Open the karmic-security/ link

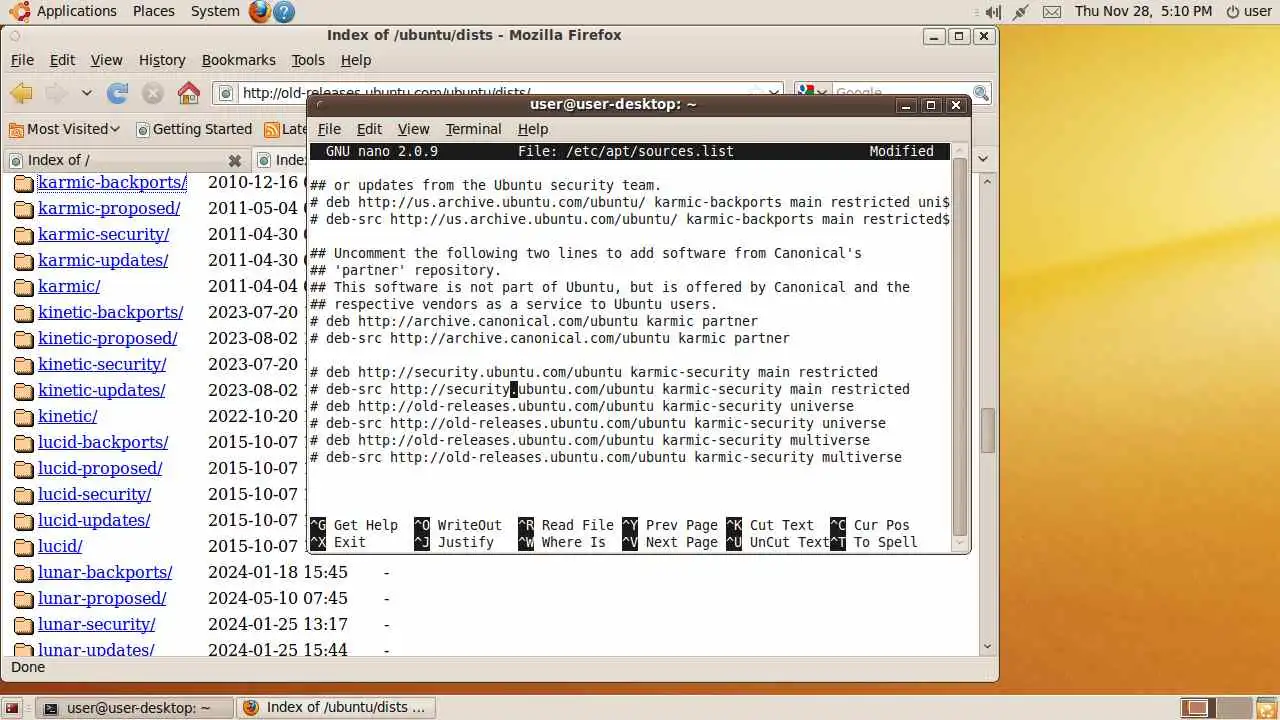coord(103,234)
